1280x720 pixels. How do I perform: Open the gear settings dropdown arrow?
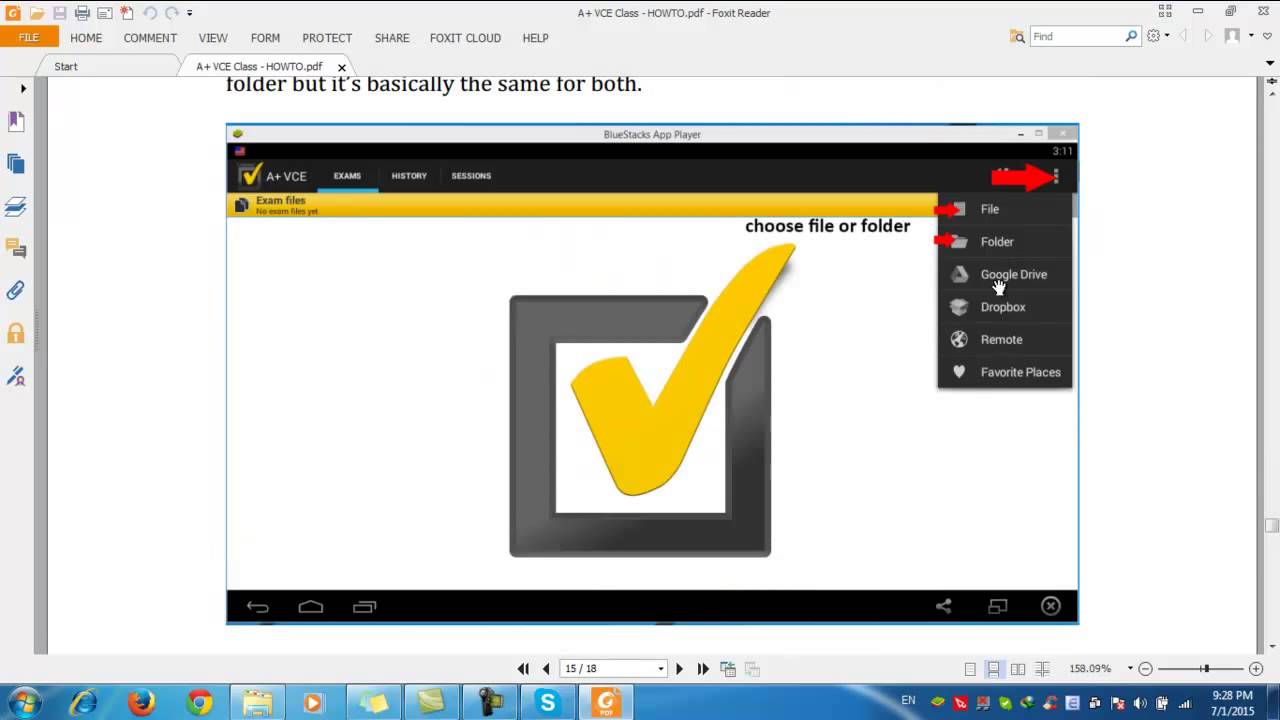[1167, 36]
